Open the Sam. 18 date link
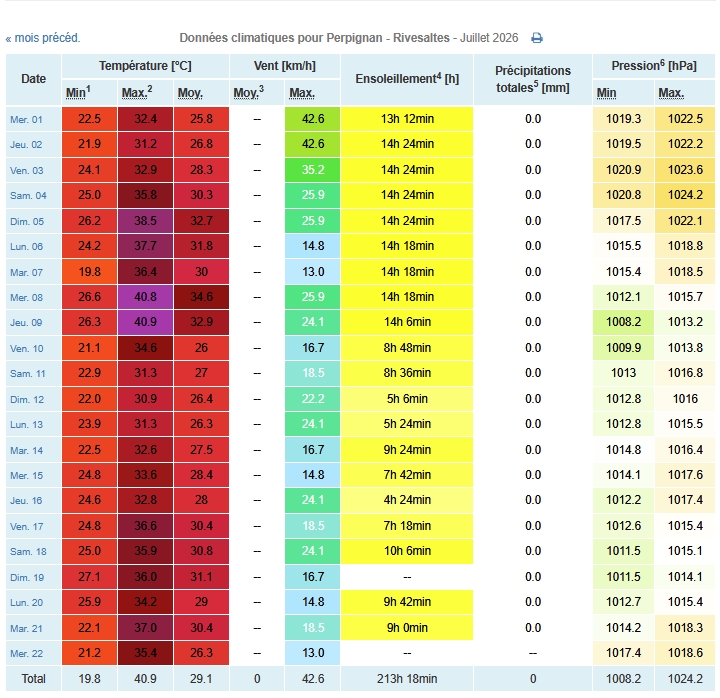The width and height of the screenshot is (720, 698). (28, 552)
